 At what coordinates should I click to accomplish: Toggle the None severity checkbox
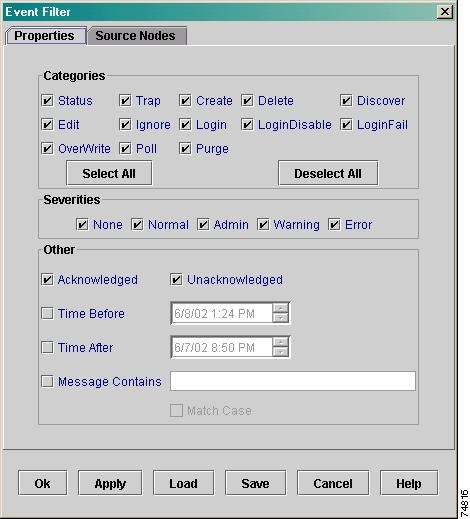[82, 225]
